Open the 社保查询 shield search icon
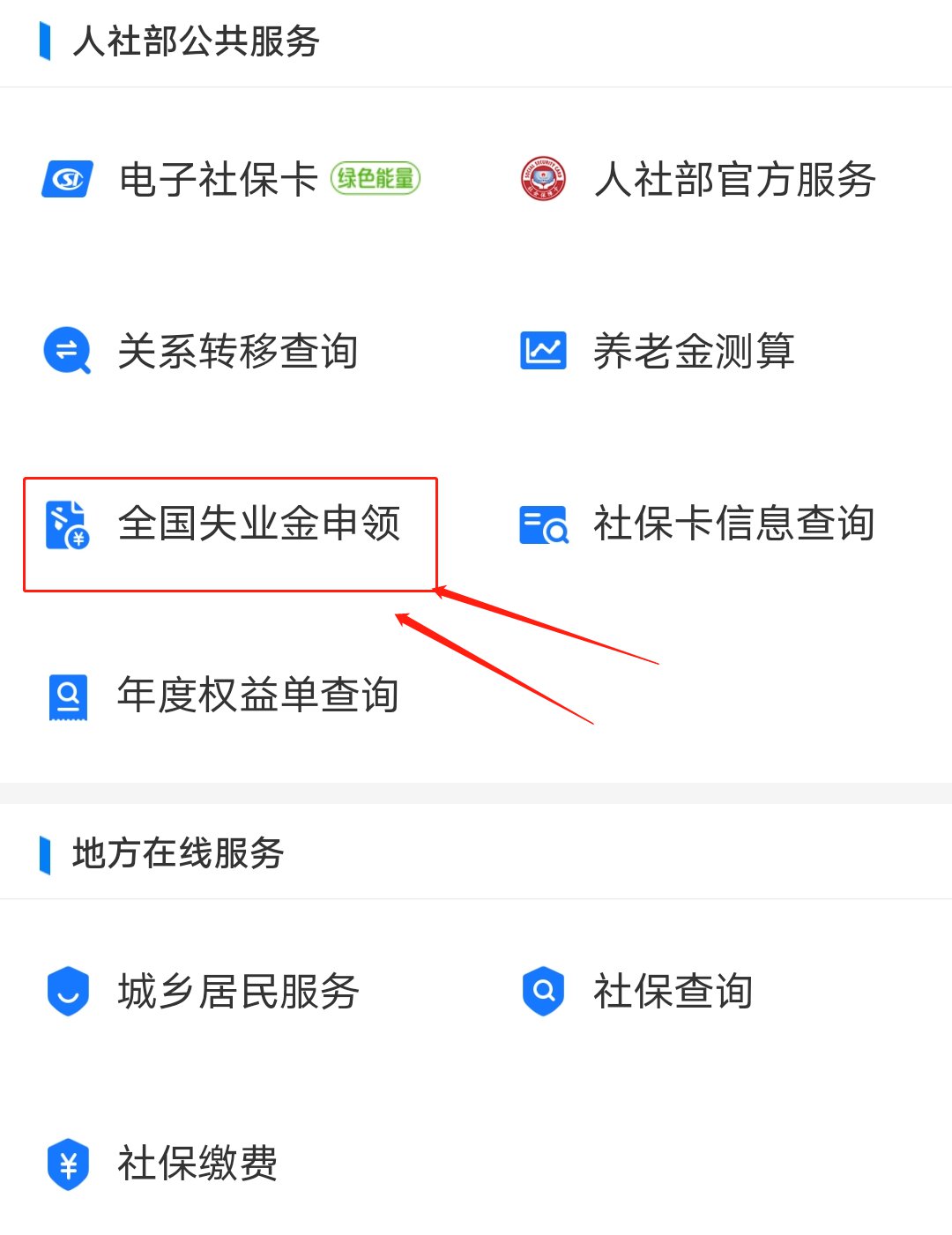This screenshot has width=952, height=1235. (x=543, y=991)
